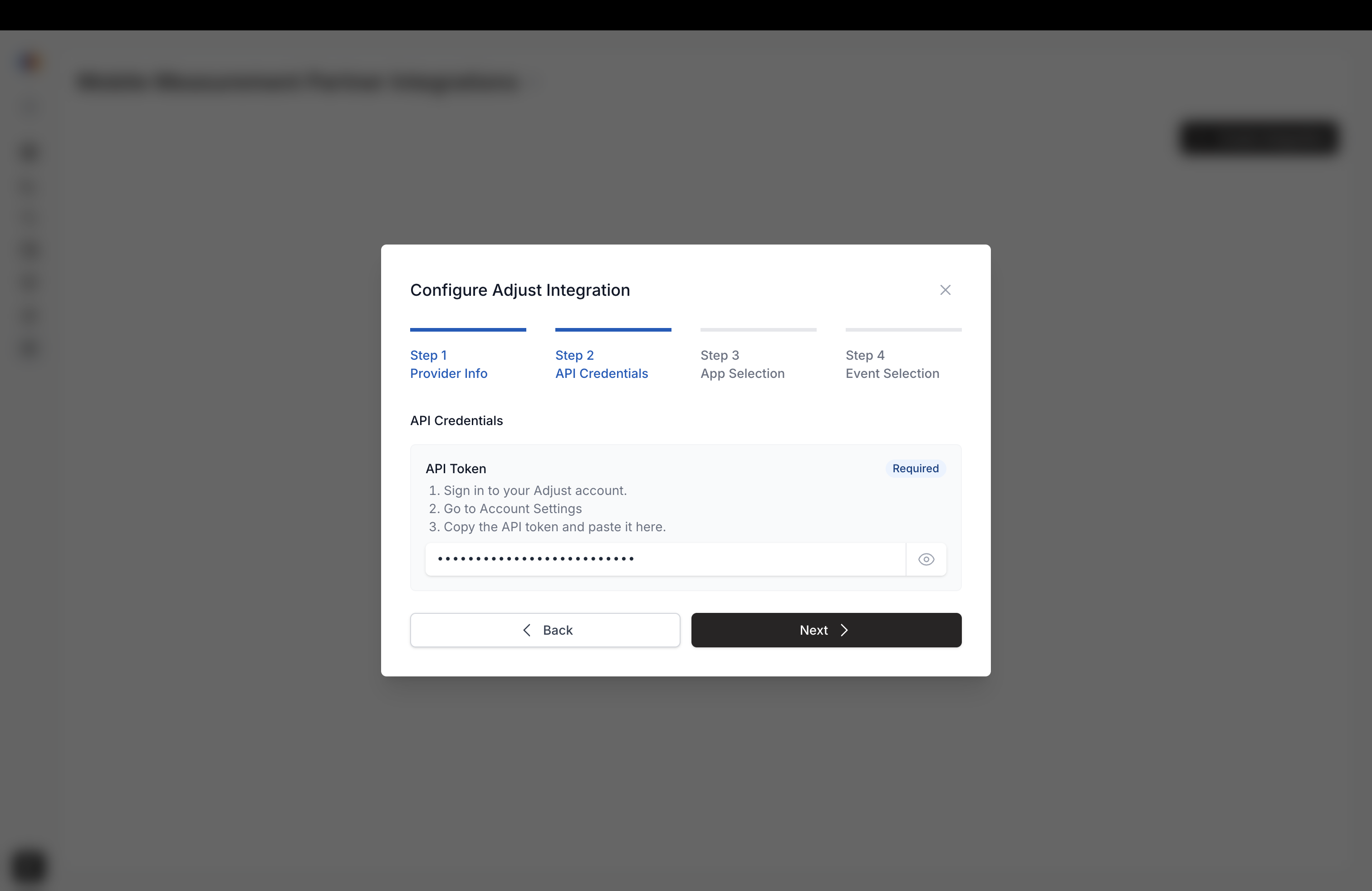This screenshot has height=891, width=1372.
Task: Focus the API token input field
Action: point(663,559)
